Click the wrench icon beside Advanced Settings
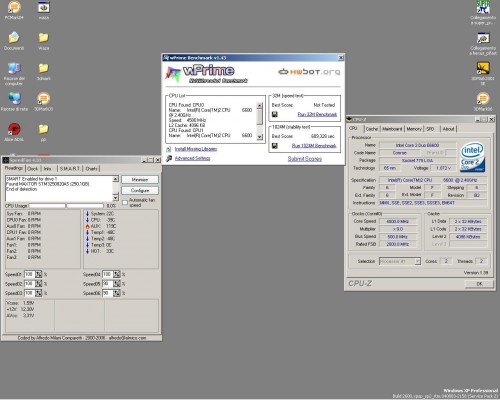Image resolution: width=500 pixels, height=400 pixels. (x=169, y=158)
